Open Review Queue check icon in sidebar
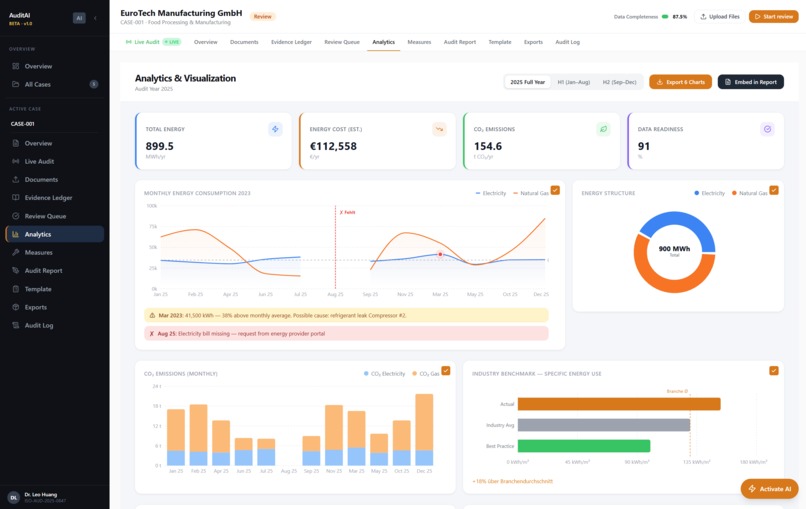The image size is (806, 509). pyautogui.click(x=15, y=216)
